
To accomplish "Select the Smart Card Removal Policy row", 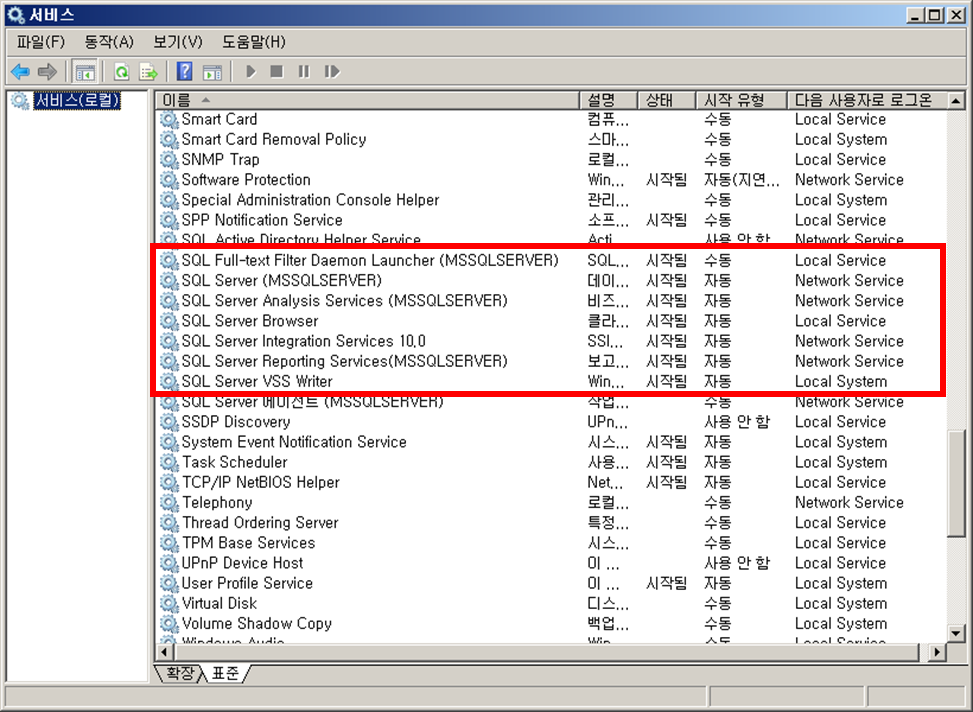I will (552, 140).
